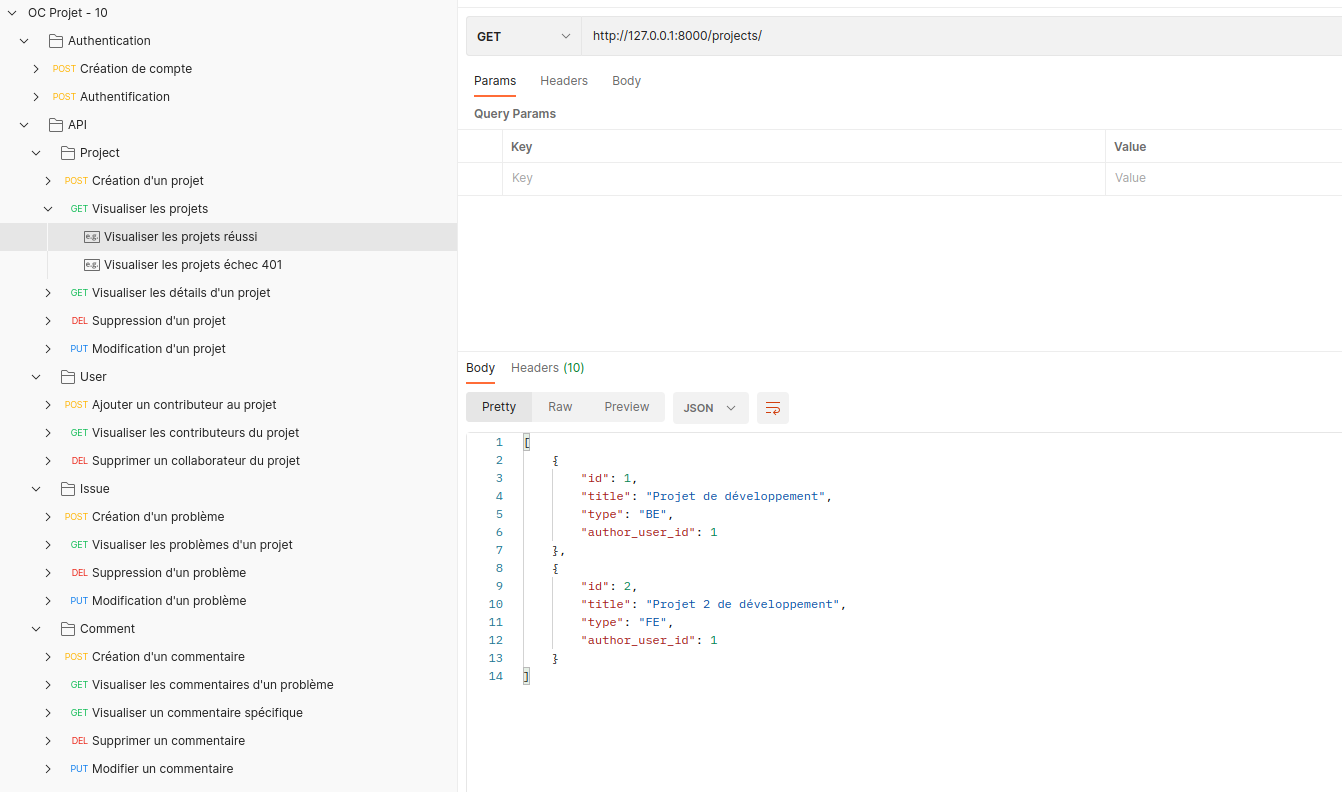Open the GET method dropdown
Viewport: 1342px width, 792px height.
(x=523, y=36)
